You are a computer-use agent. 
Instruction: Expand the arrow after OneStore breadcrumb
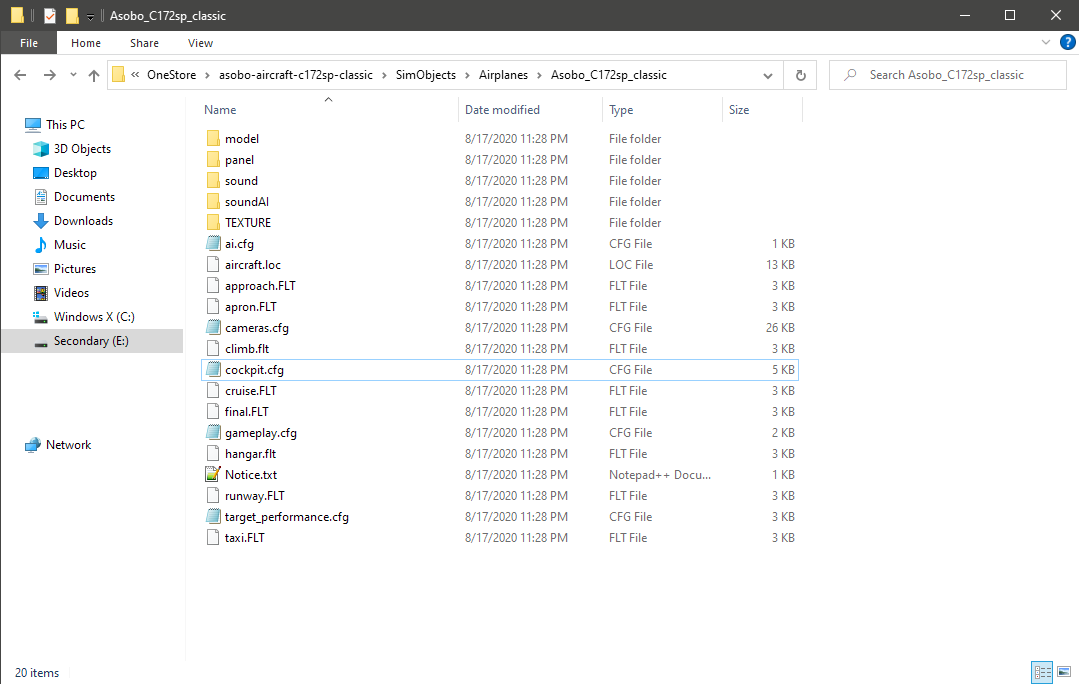[x=208, y=75]
